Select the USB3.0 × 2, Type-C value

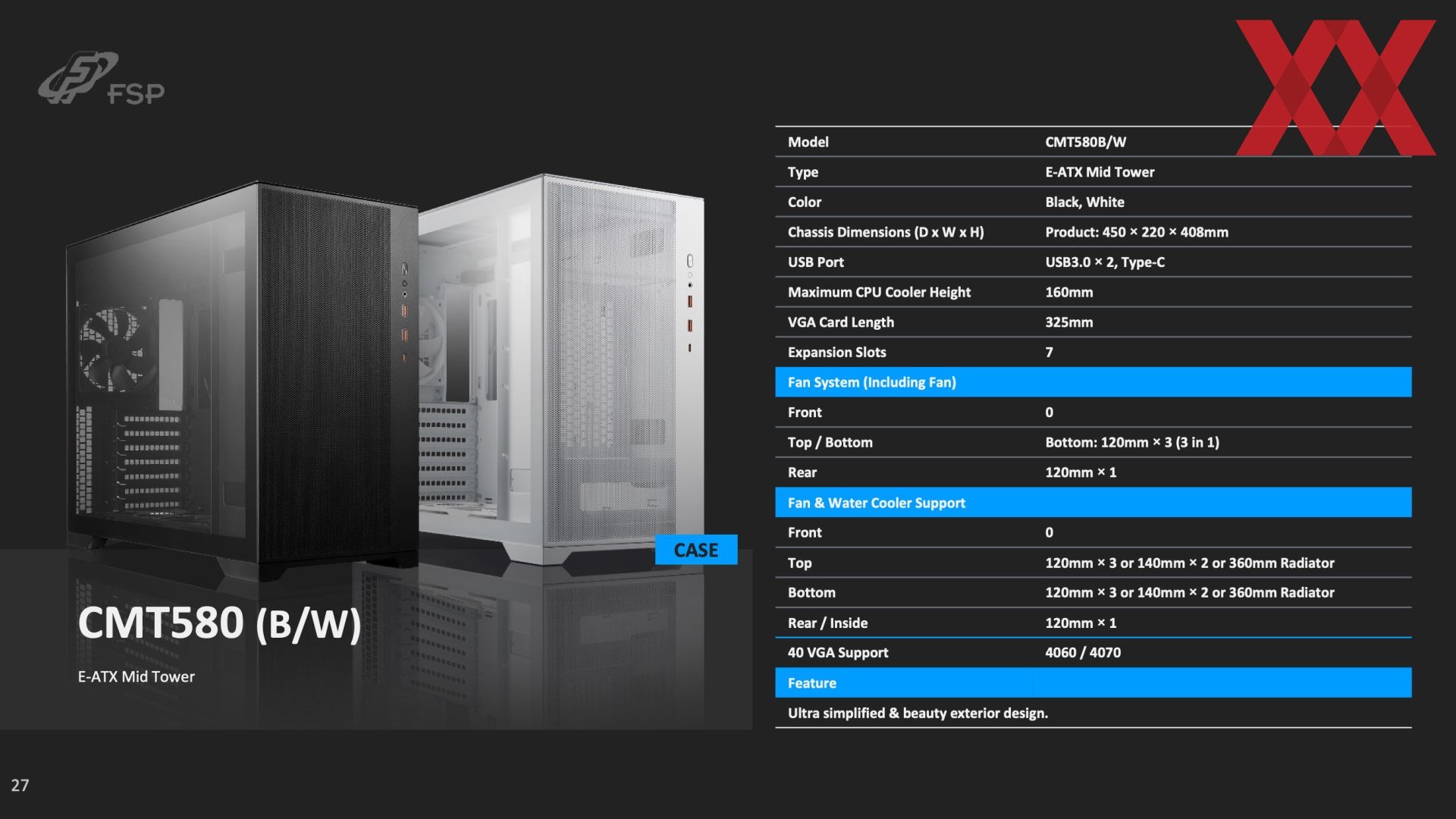coord(1104,262)
